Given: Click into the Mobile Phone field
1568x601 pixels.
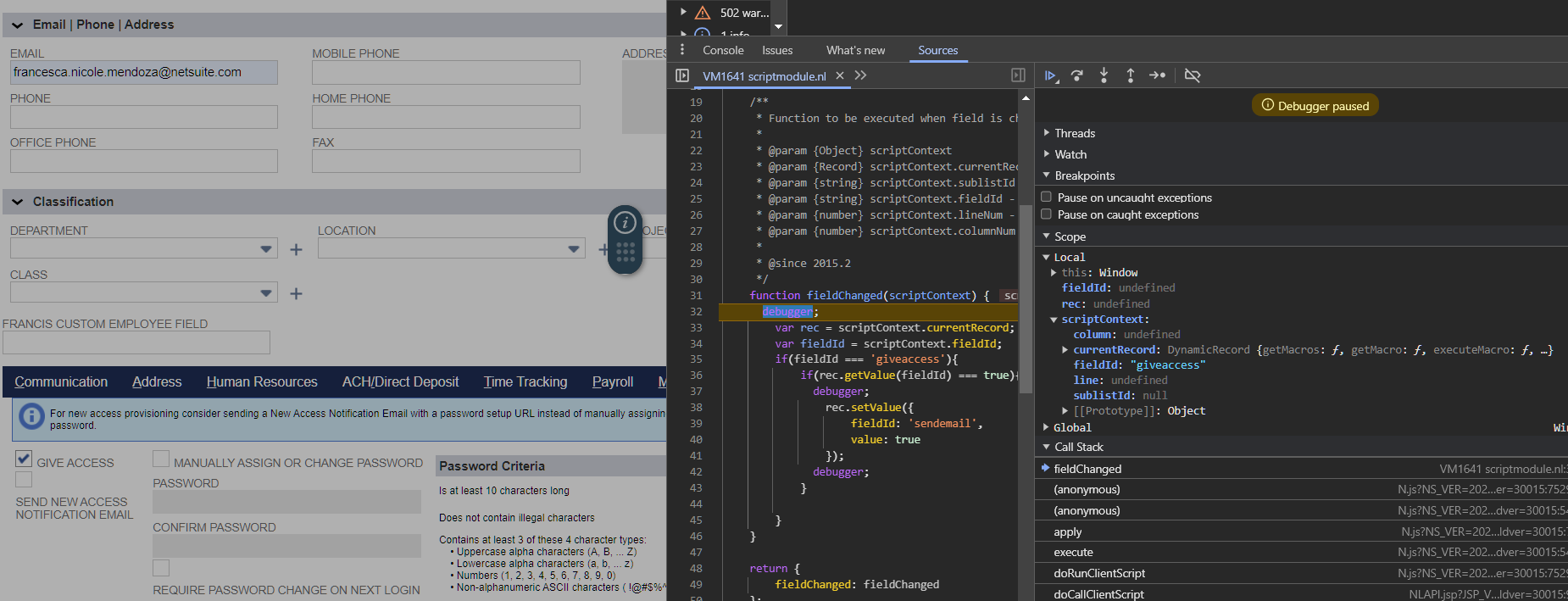Looking at the screenshot, I should (x=446, y=73).
